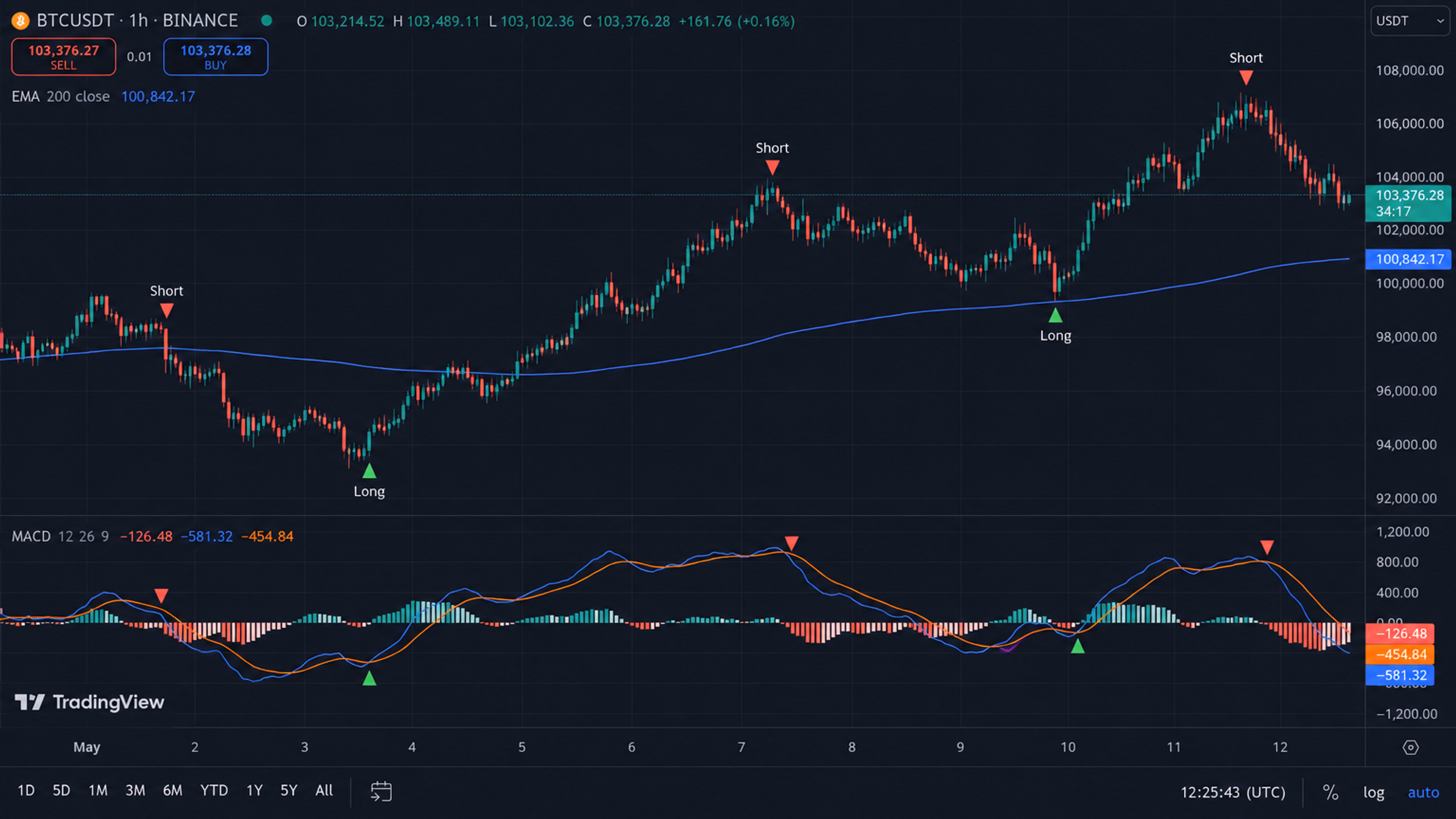Select the Short marker above the 12 May peak
Viewport: 1456px width, 819px height.
(1246, 77)
